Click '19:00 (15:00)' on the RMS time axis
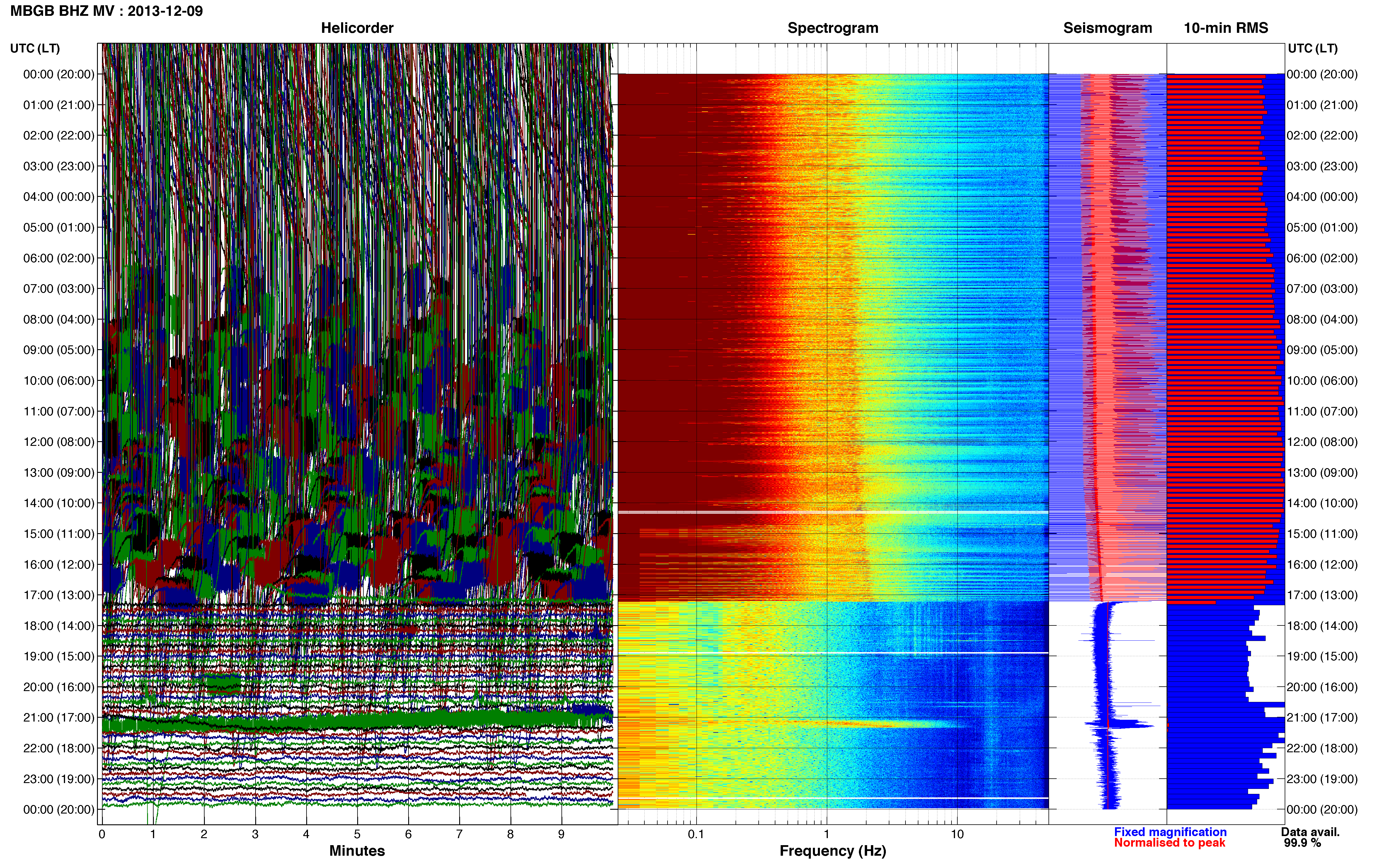The height and width of the screenshot is (868, 1389). (x=1322, y=656)
